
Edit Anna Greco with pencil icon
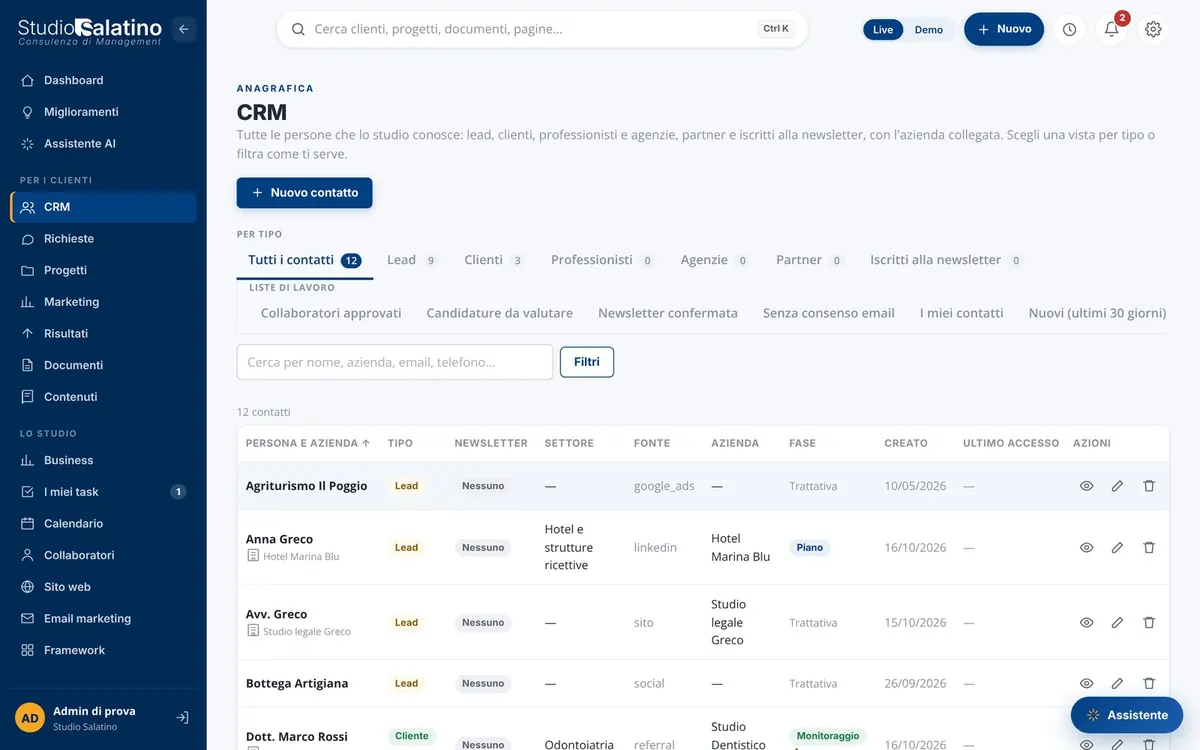pos(1117,547)
